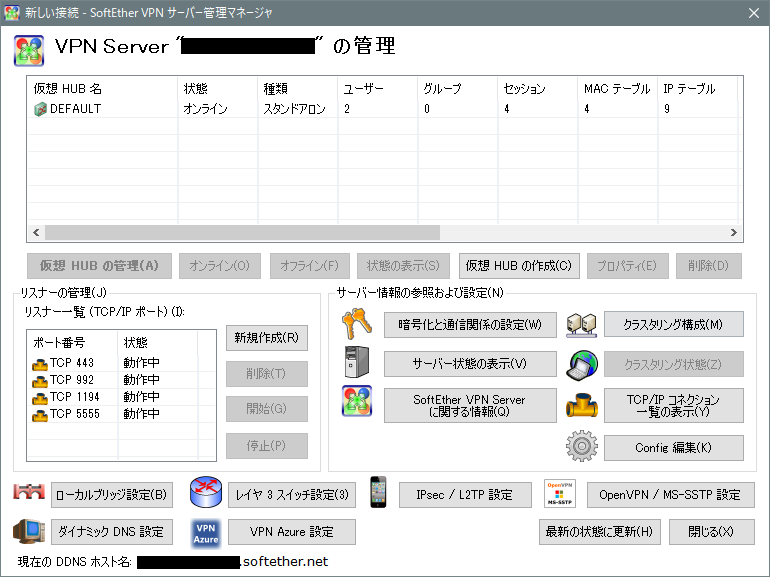The height and width of the screenshot is (577, 770).
Task: Click the SoftEther VPN Server logo icon in header
Action: [x=29, y=50]
